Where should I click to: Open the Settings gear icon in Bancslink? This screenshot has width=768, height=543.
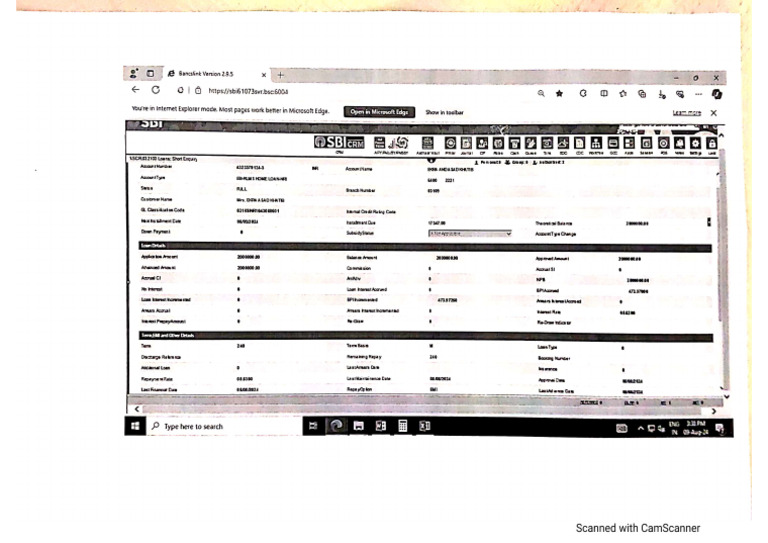695,143
